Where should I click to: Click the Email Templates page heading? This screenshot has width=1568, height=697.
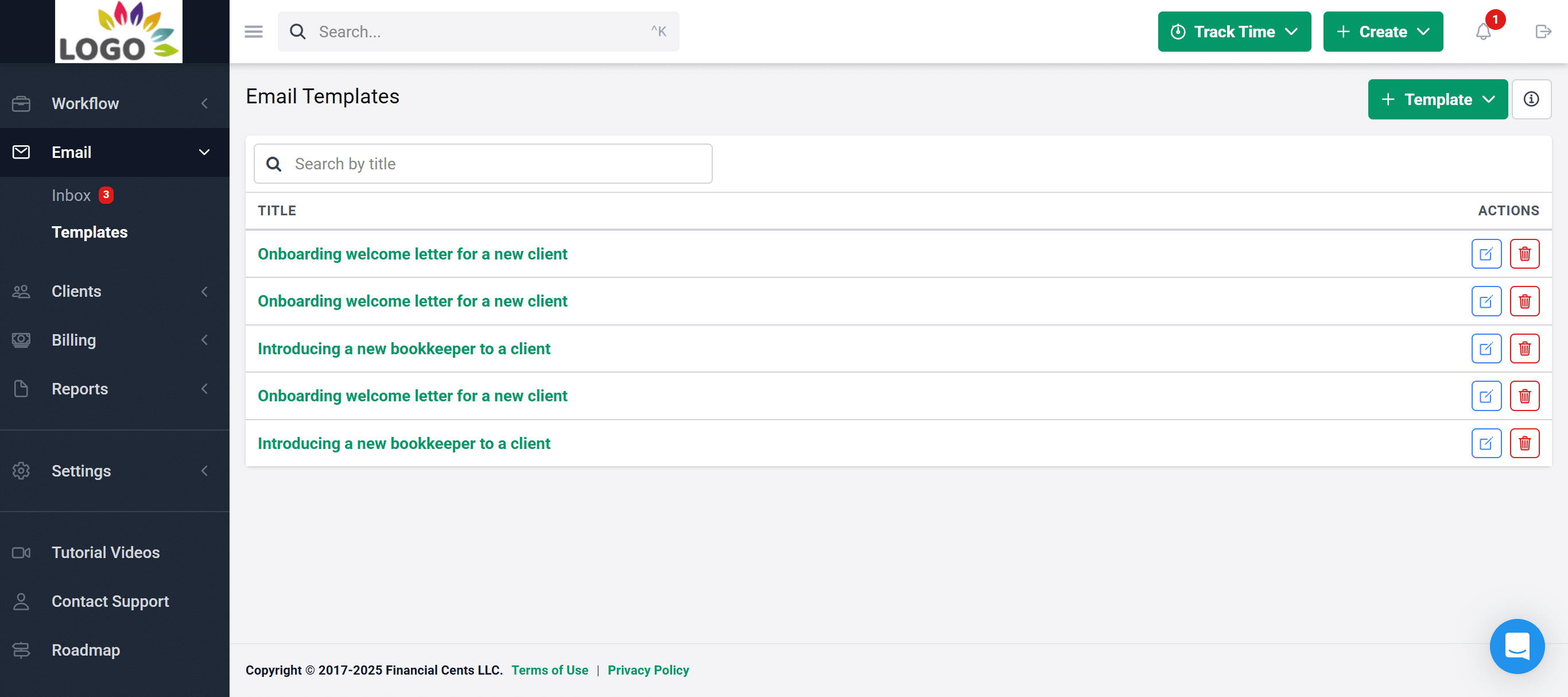click(x=323, y=97)
